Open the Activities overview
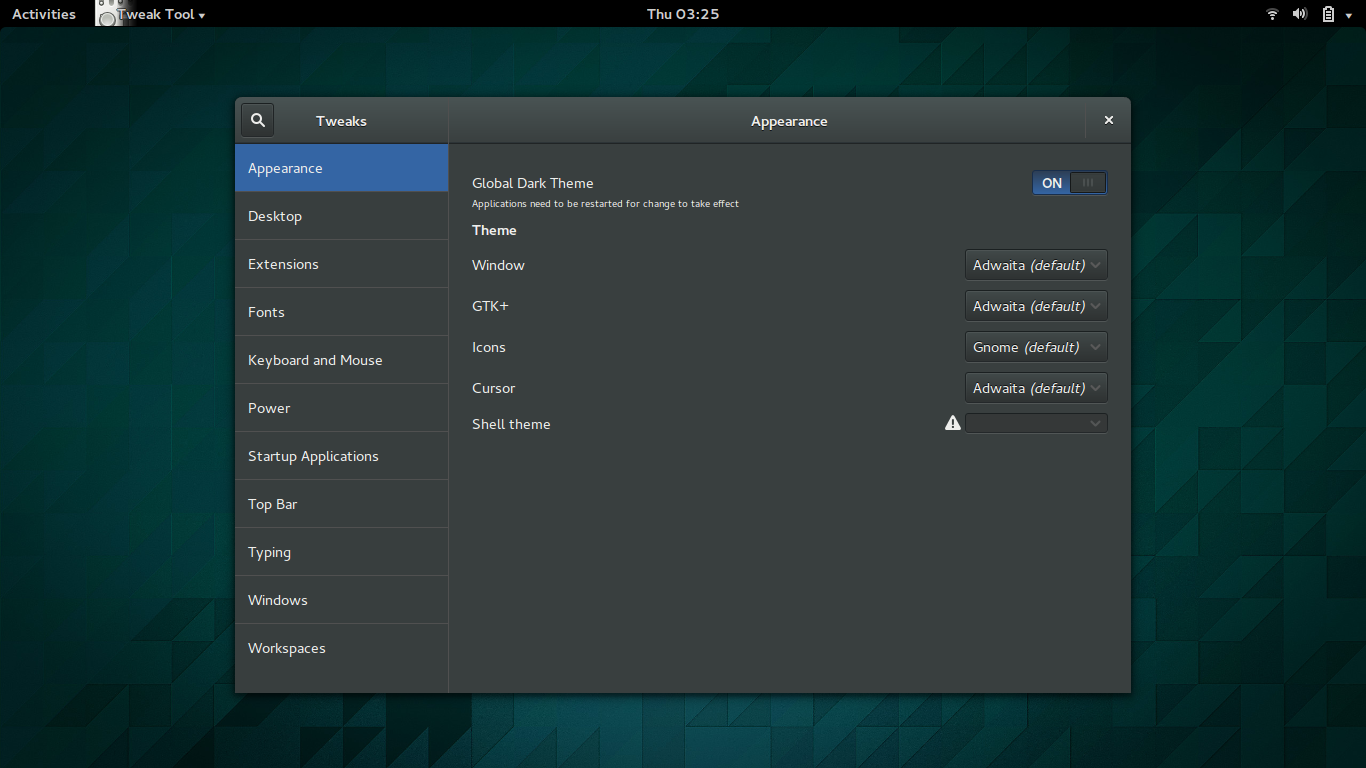This screenshot has height=768, width=1366. 43,13
